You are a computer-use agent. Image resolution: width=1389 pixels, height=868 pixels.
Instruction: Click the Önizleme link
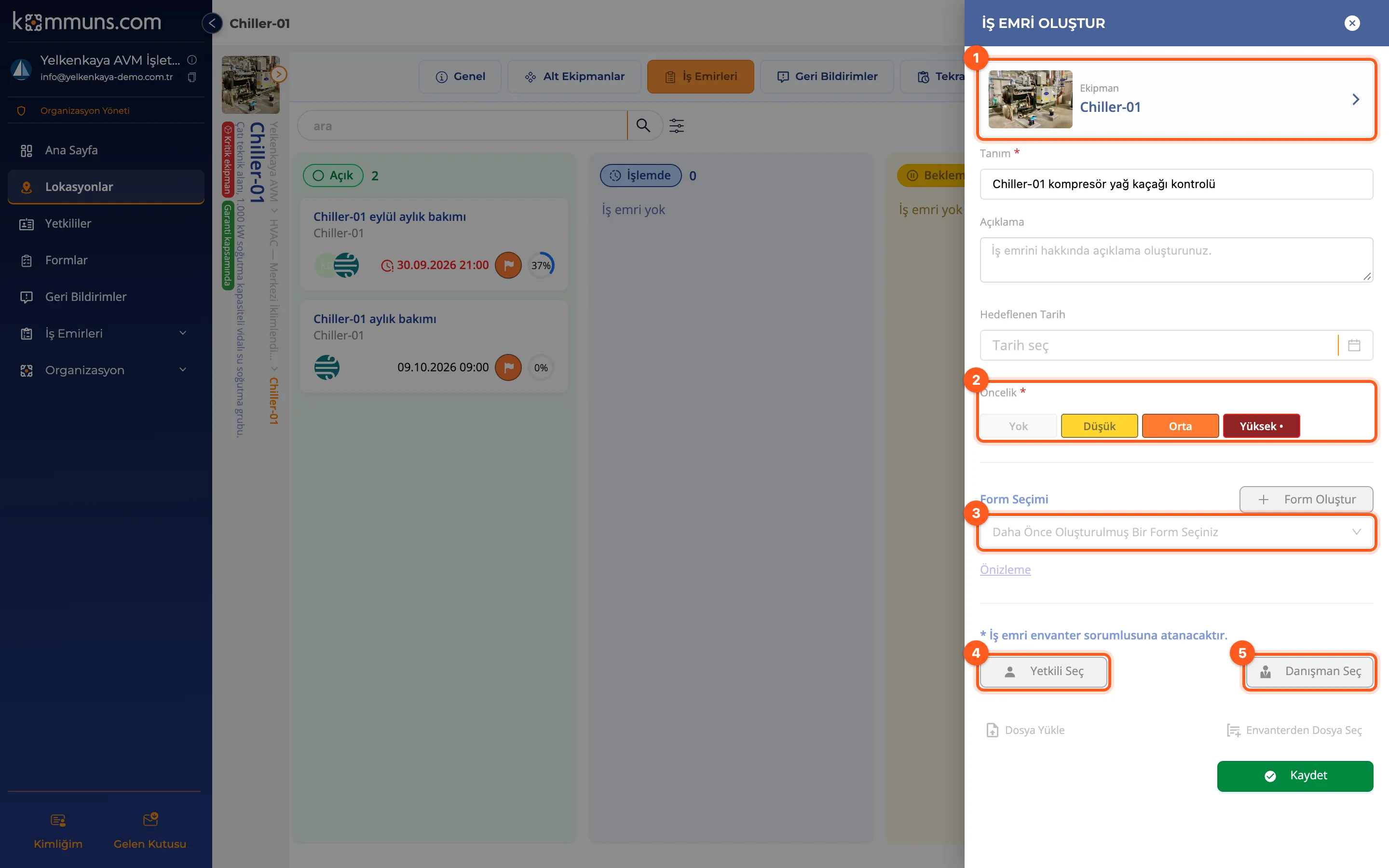(1005, 570)
